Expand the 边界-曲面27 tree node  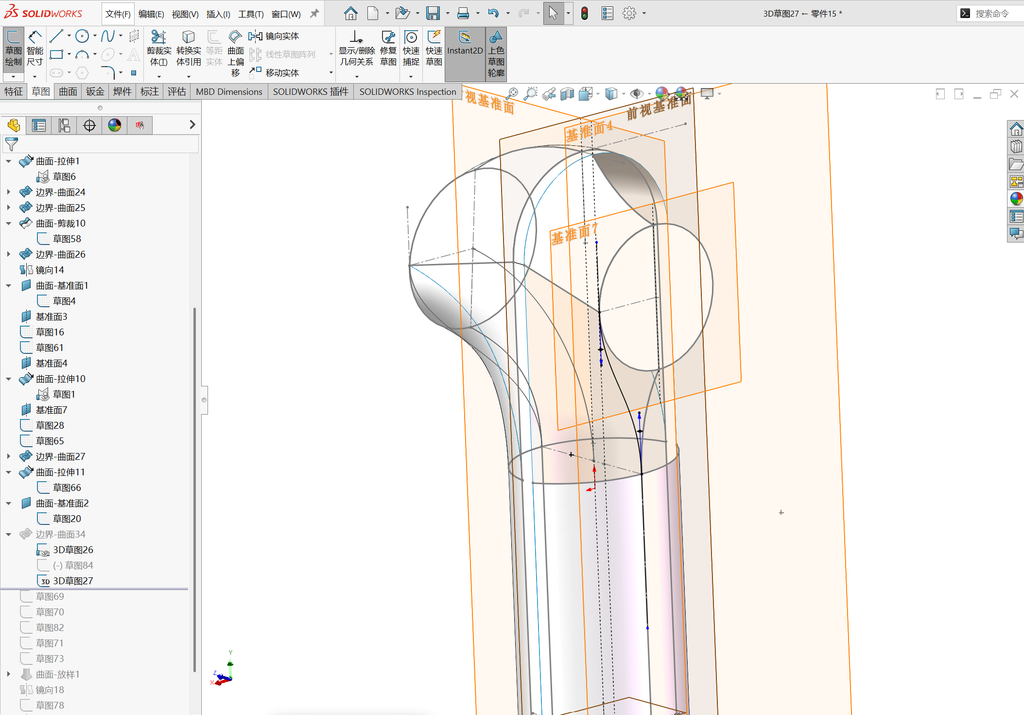(x=8, y=456)
